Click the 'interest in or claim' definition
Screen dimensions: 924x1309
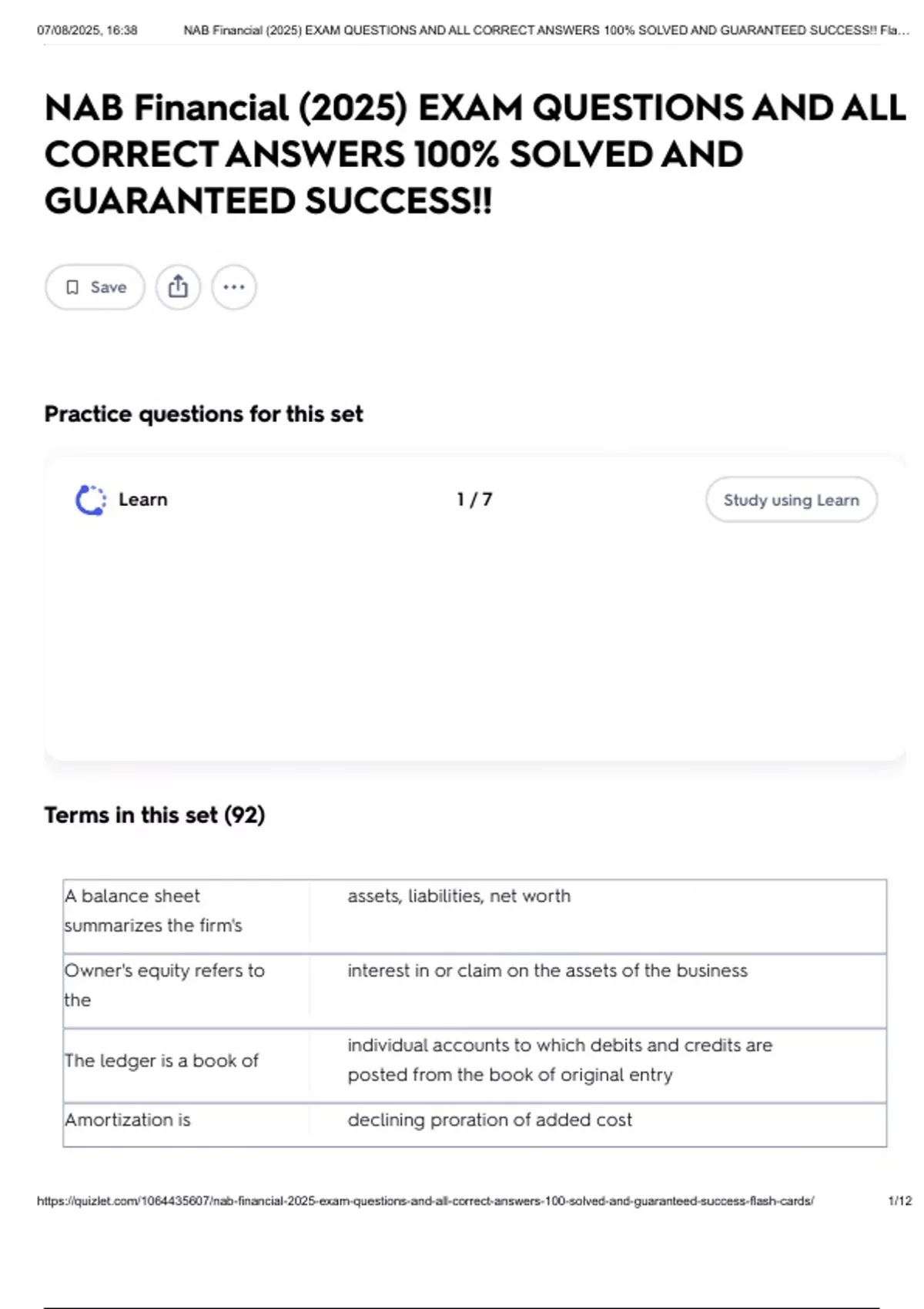(x=547, y=970)
